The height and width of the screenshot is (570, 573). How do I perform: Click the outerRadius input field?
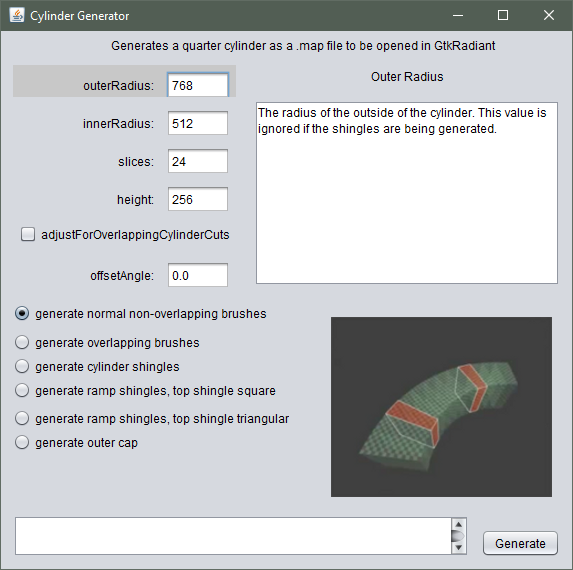[x=198, y=85]
